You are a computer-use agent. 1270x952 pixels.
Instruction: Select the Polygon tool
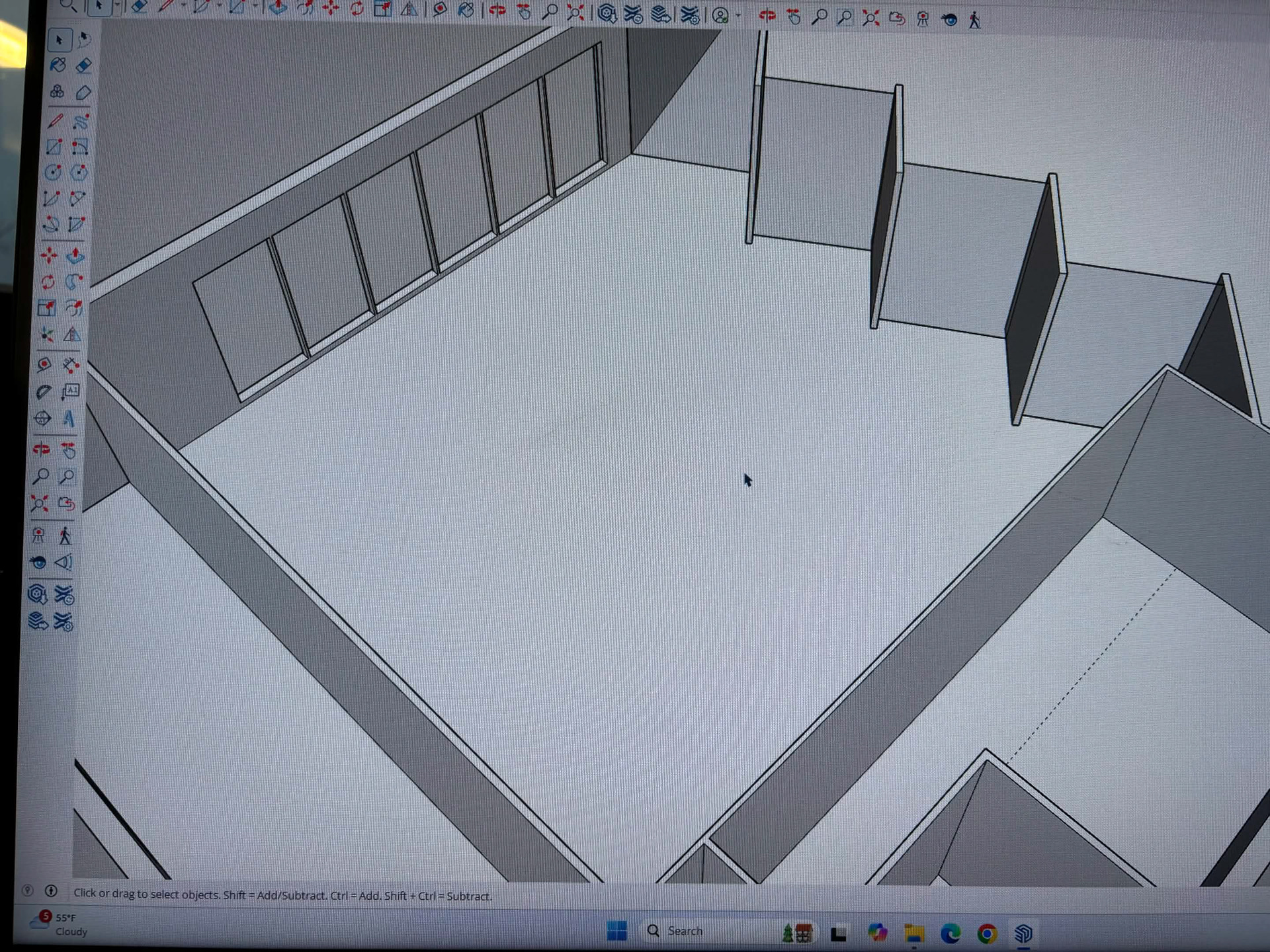[79, 173]
